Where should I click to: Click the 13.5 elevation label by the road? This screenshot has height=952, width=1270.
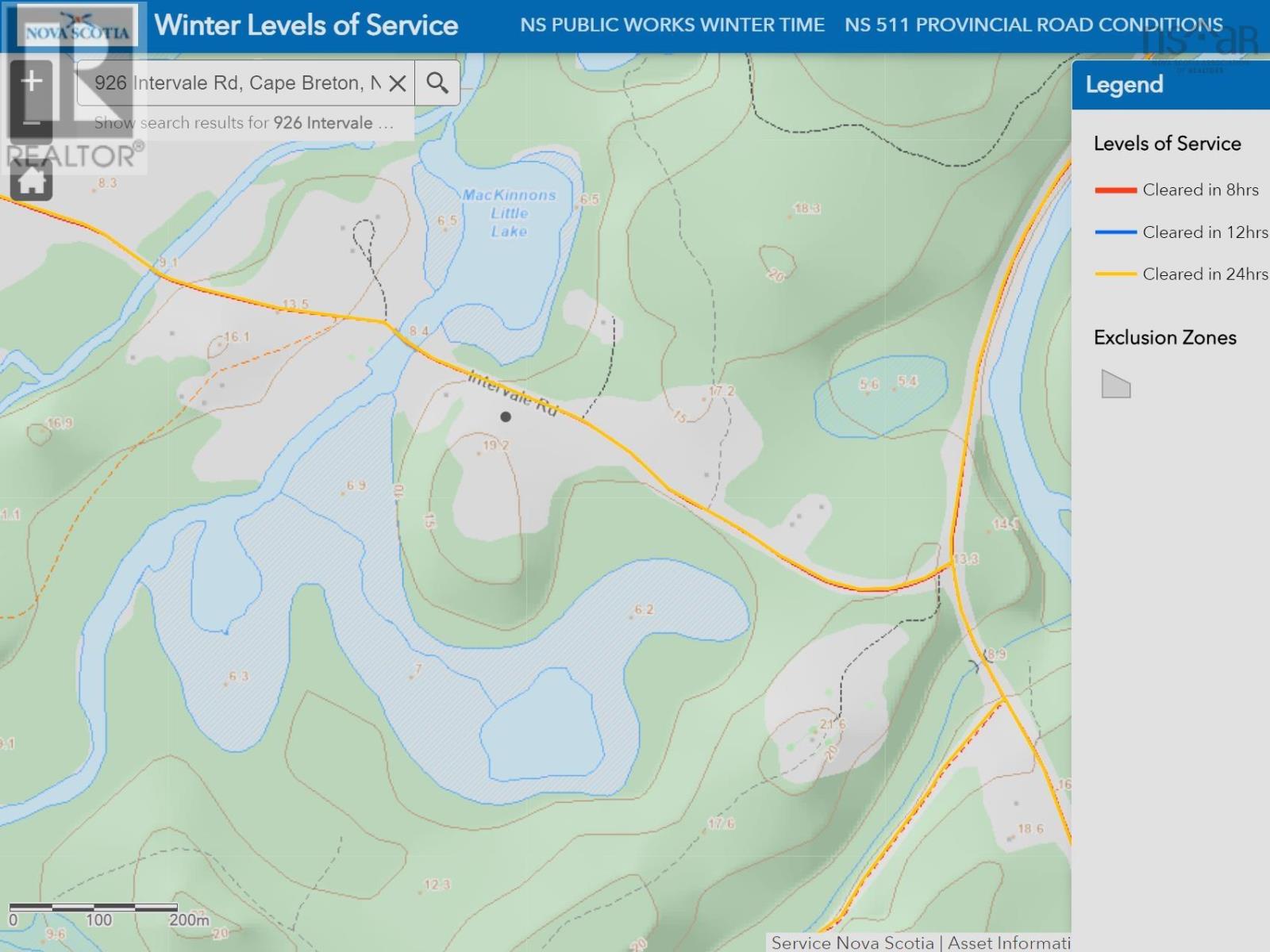tap(295, 305)
